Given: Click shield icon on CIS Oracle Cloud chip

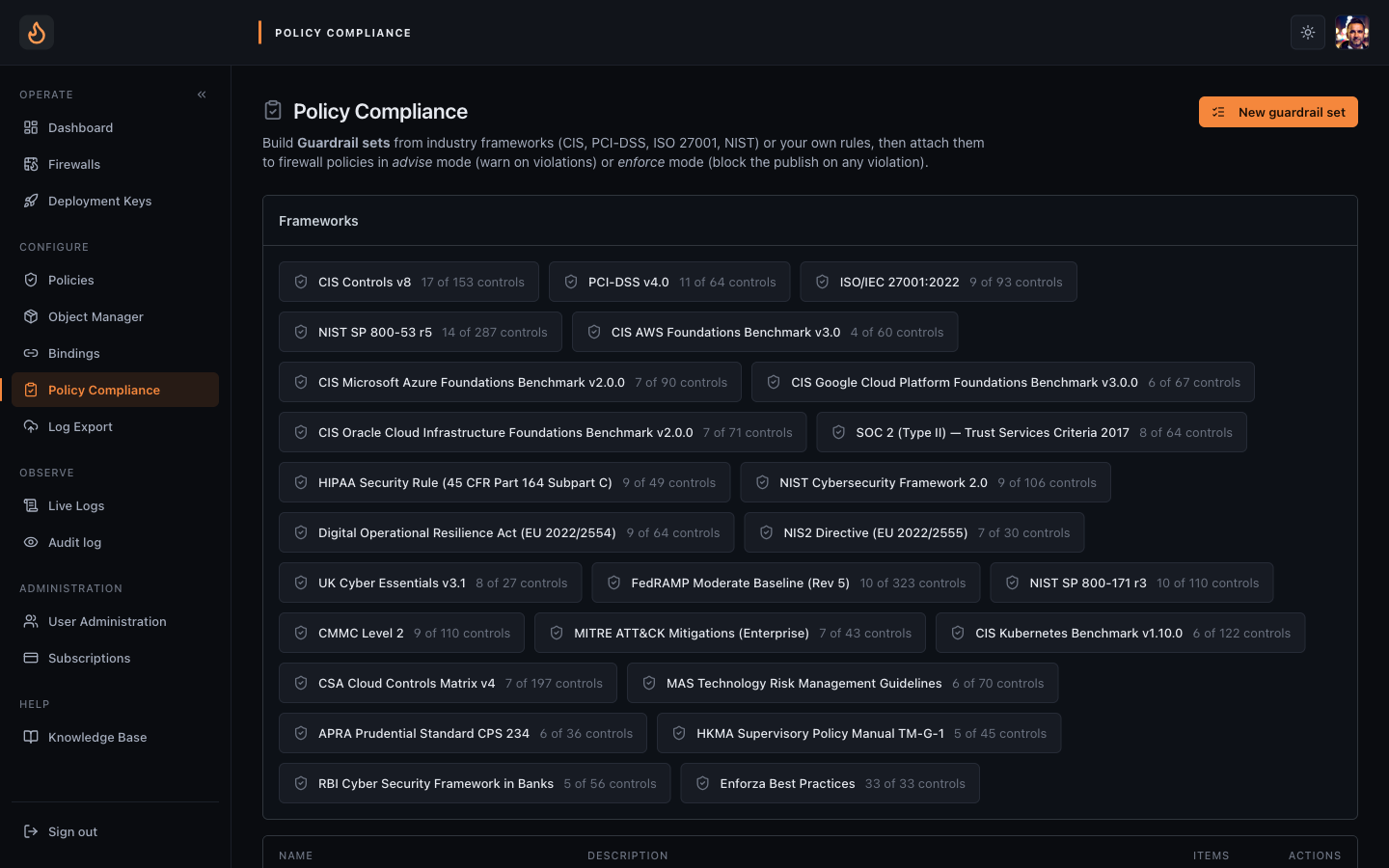Looking at the screenshot, I should pos(301,432).
